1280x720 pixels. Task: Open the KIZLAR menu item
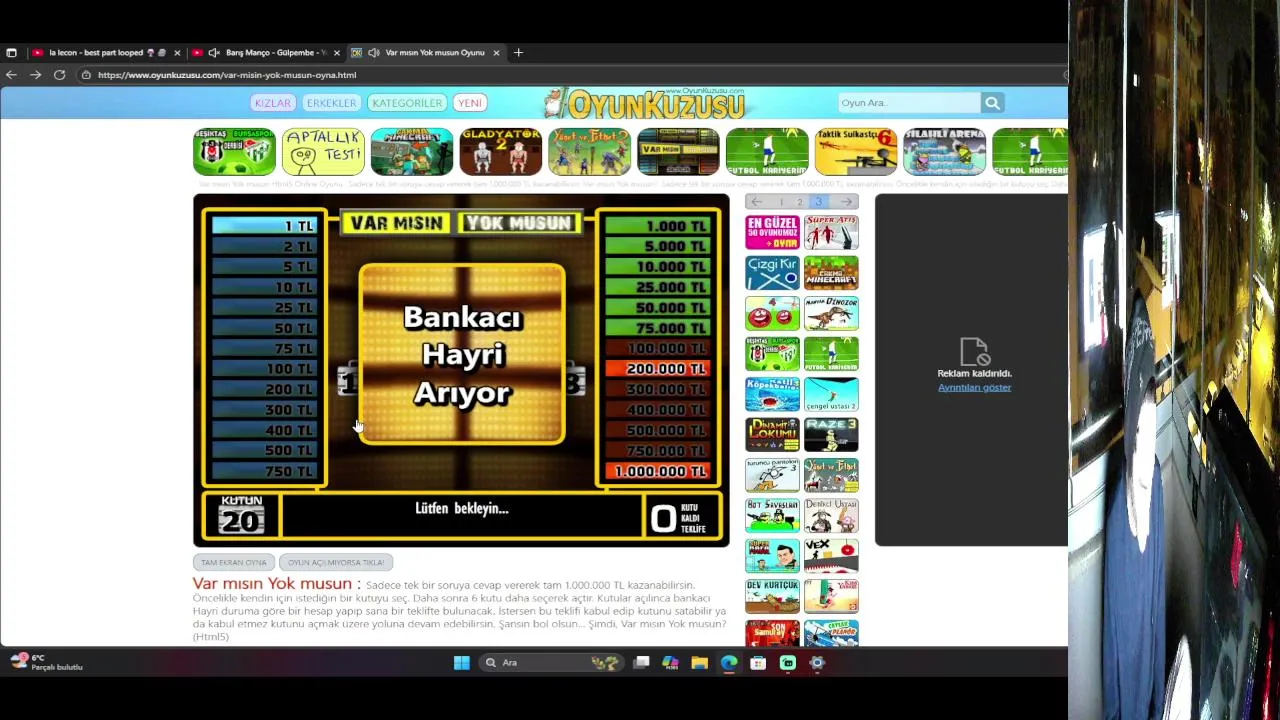(x=272, y=103)
